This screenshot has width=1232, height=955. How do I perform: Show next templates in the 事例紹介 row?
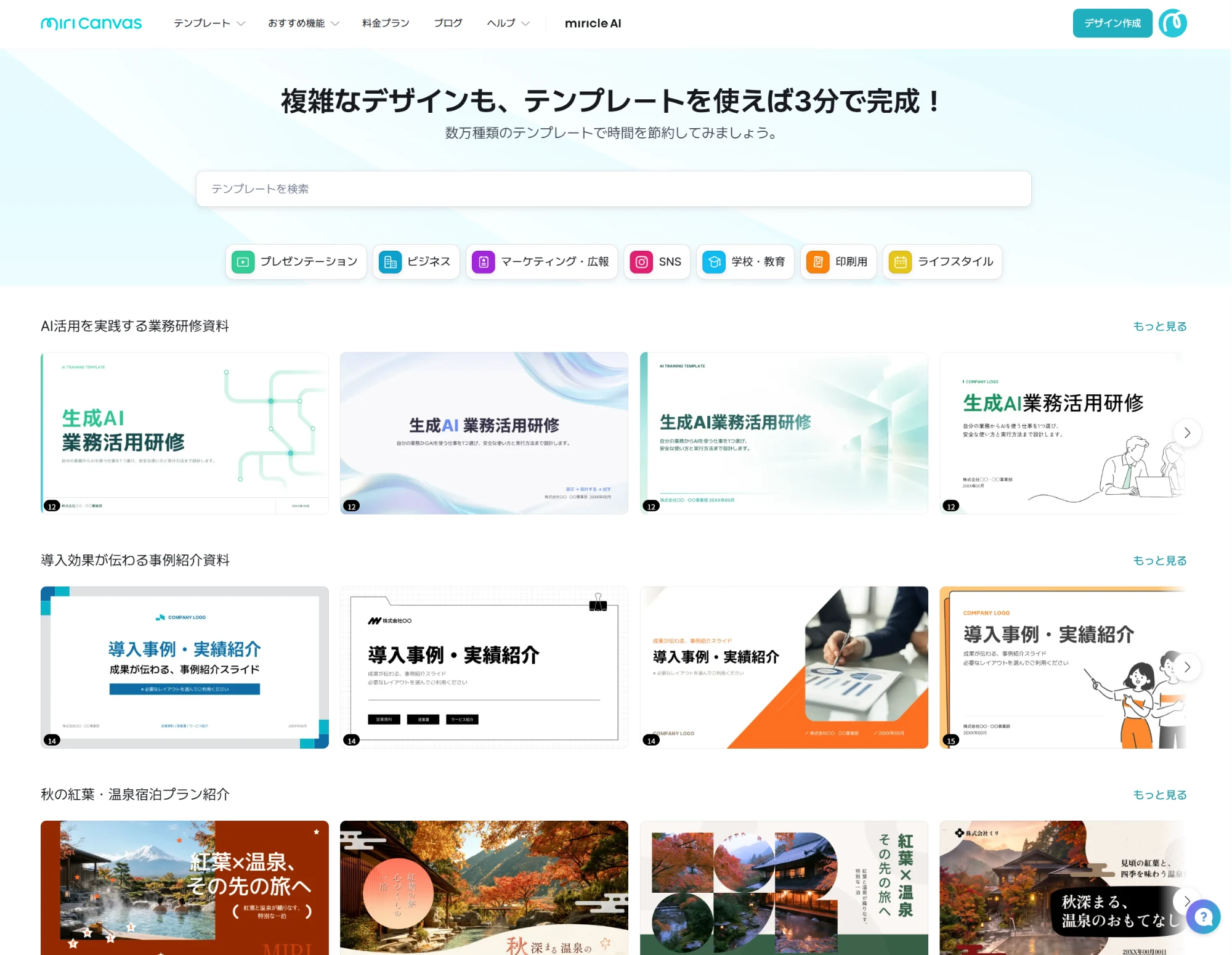[x=1187, y=667]
